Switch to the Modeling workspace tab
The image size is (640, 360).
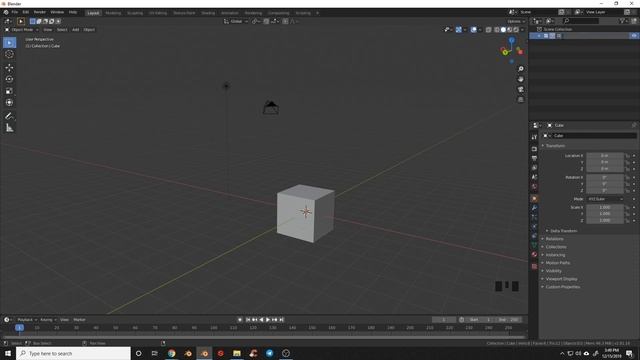113,13
